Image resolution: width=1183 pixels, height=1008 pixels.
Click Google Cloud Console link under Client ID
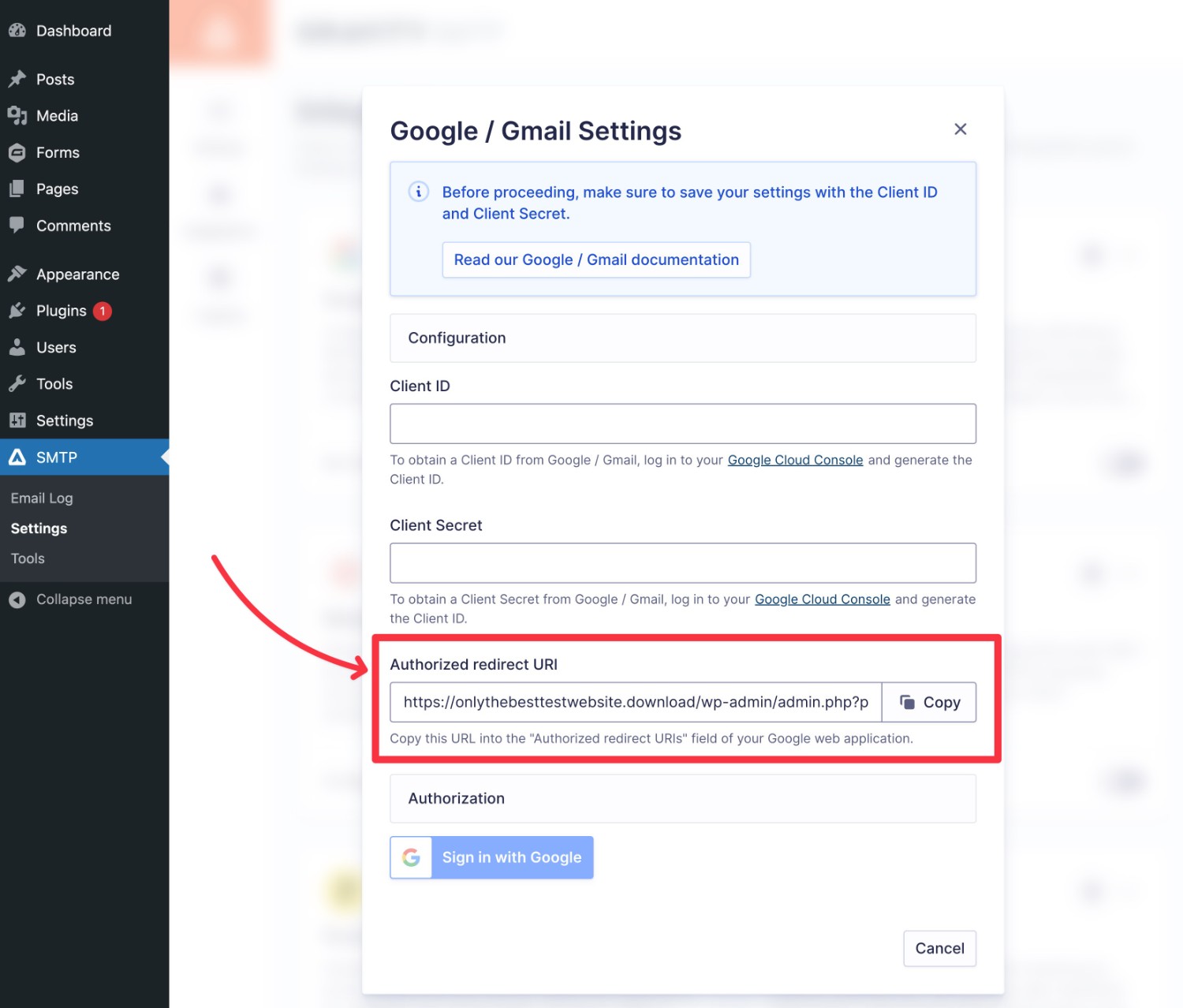coord(795,460)
